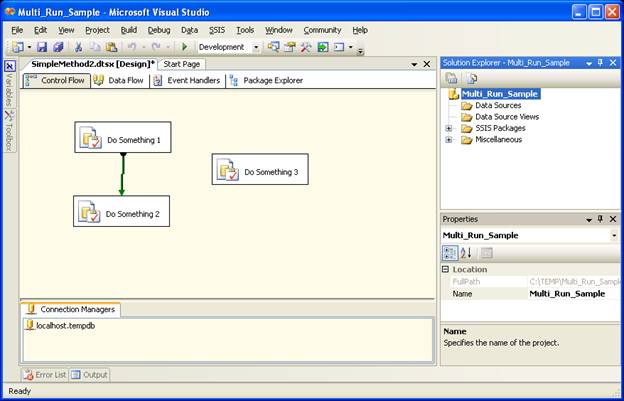Image resolution: width=624 pixels, height=401 pixels.
Task: Open the Tools menu
Action: point(245,30)
